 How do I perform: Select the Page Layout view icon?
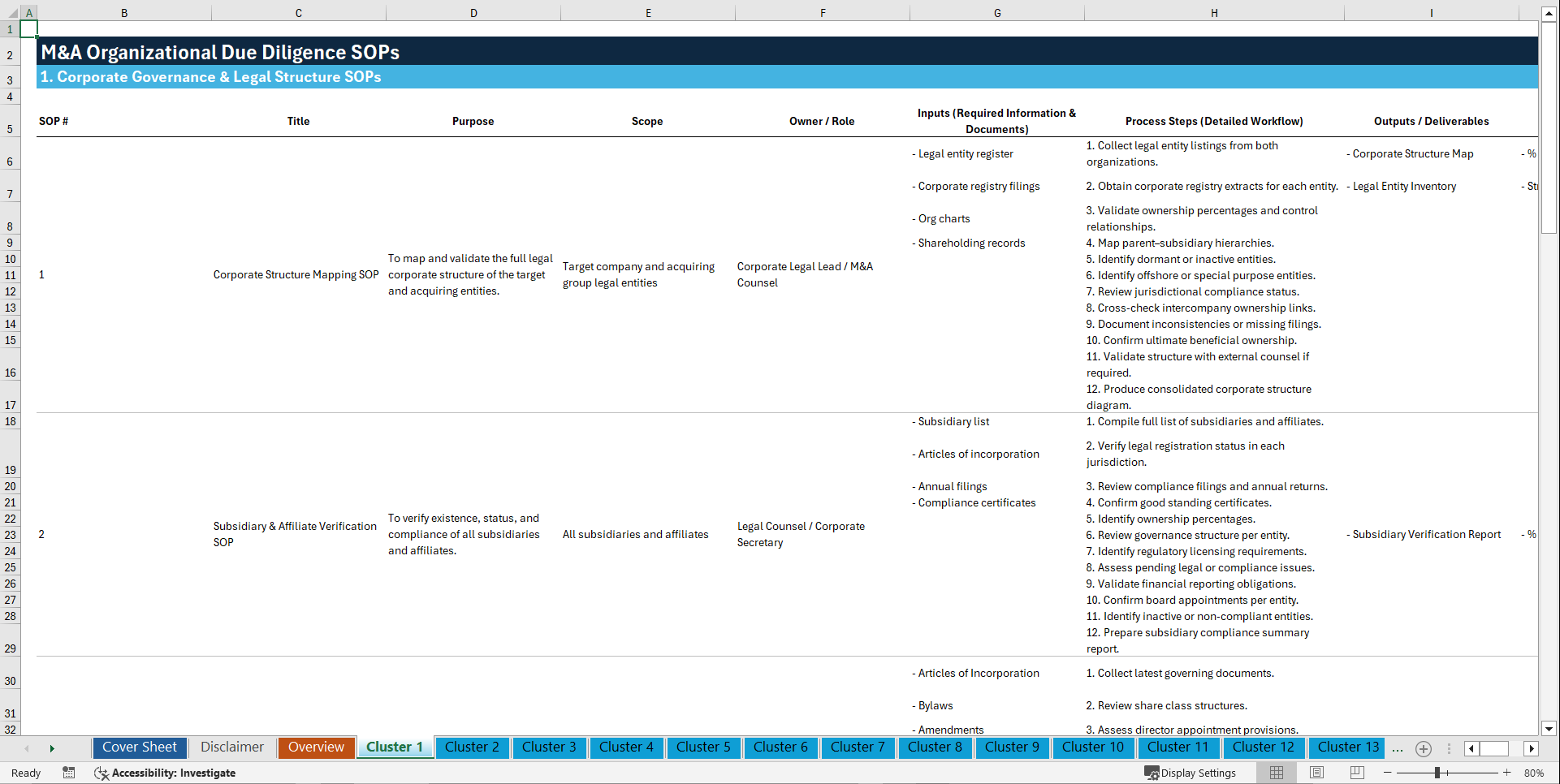(x=1316, y=773)
